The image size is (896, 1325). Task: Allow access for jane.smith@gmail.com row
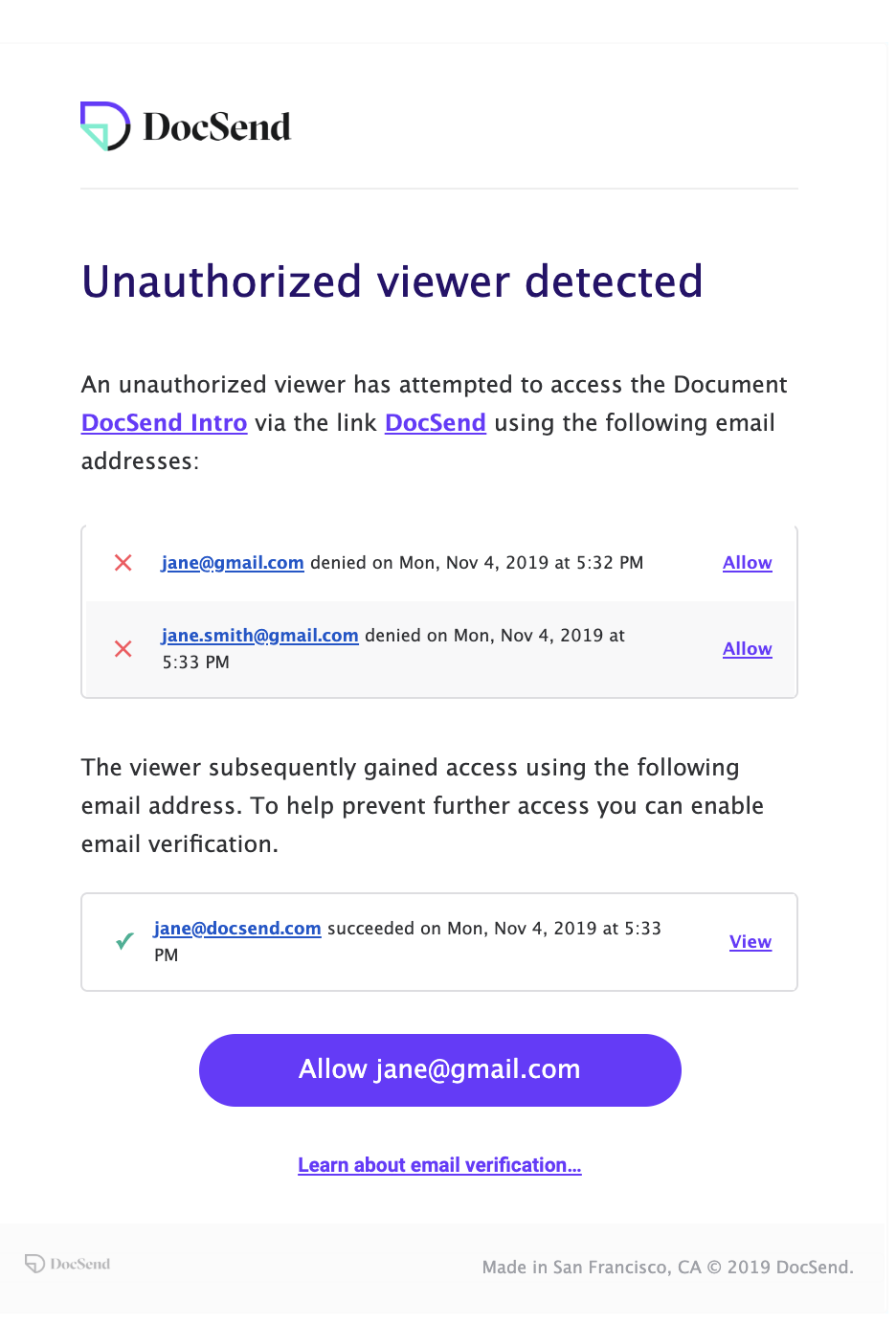(748, 649)
